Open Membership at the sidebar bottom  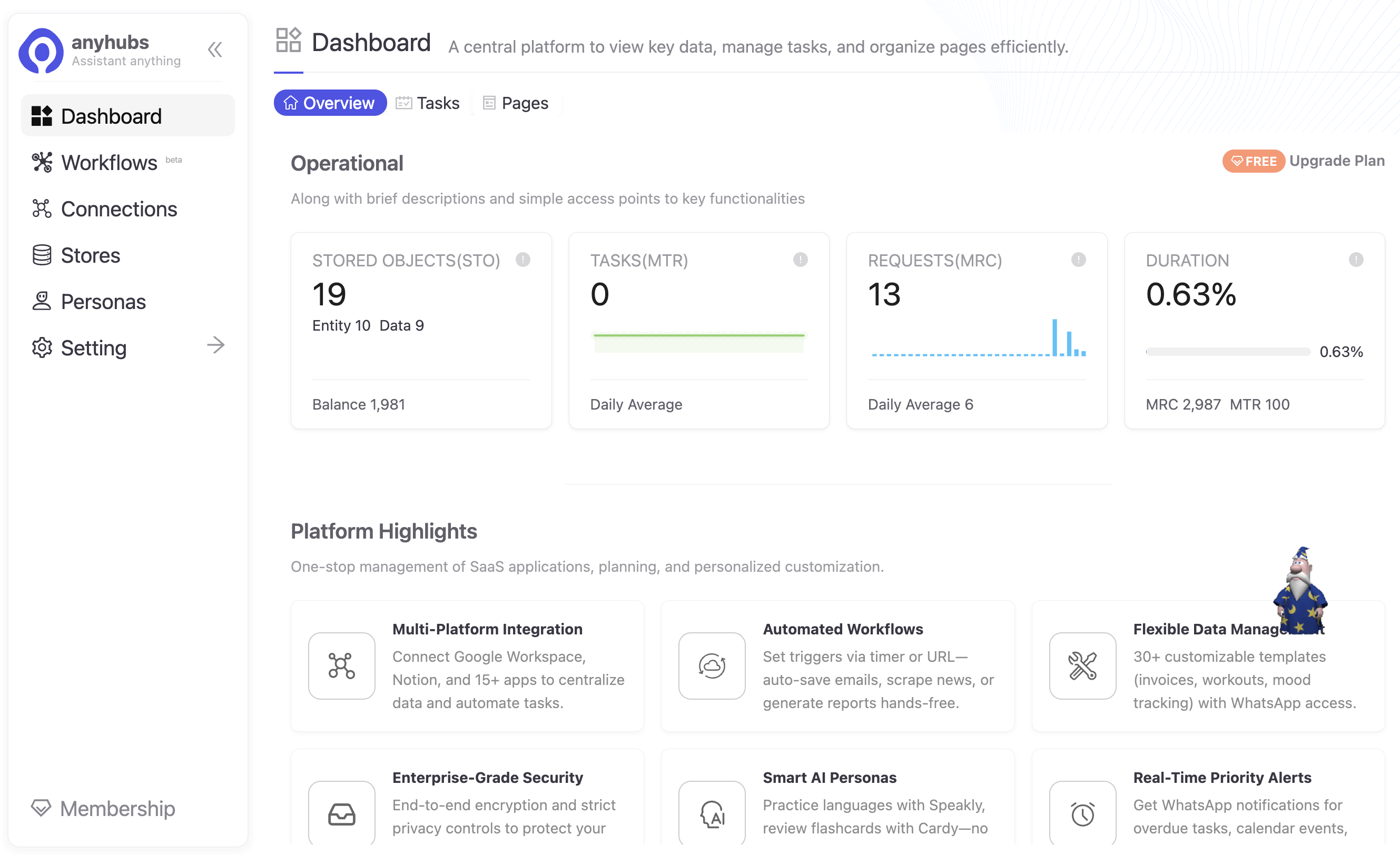[x=103, y=809]
